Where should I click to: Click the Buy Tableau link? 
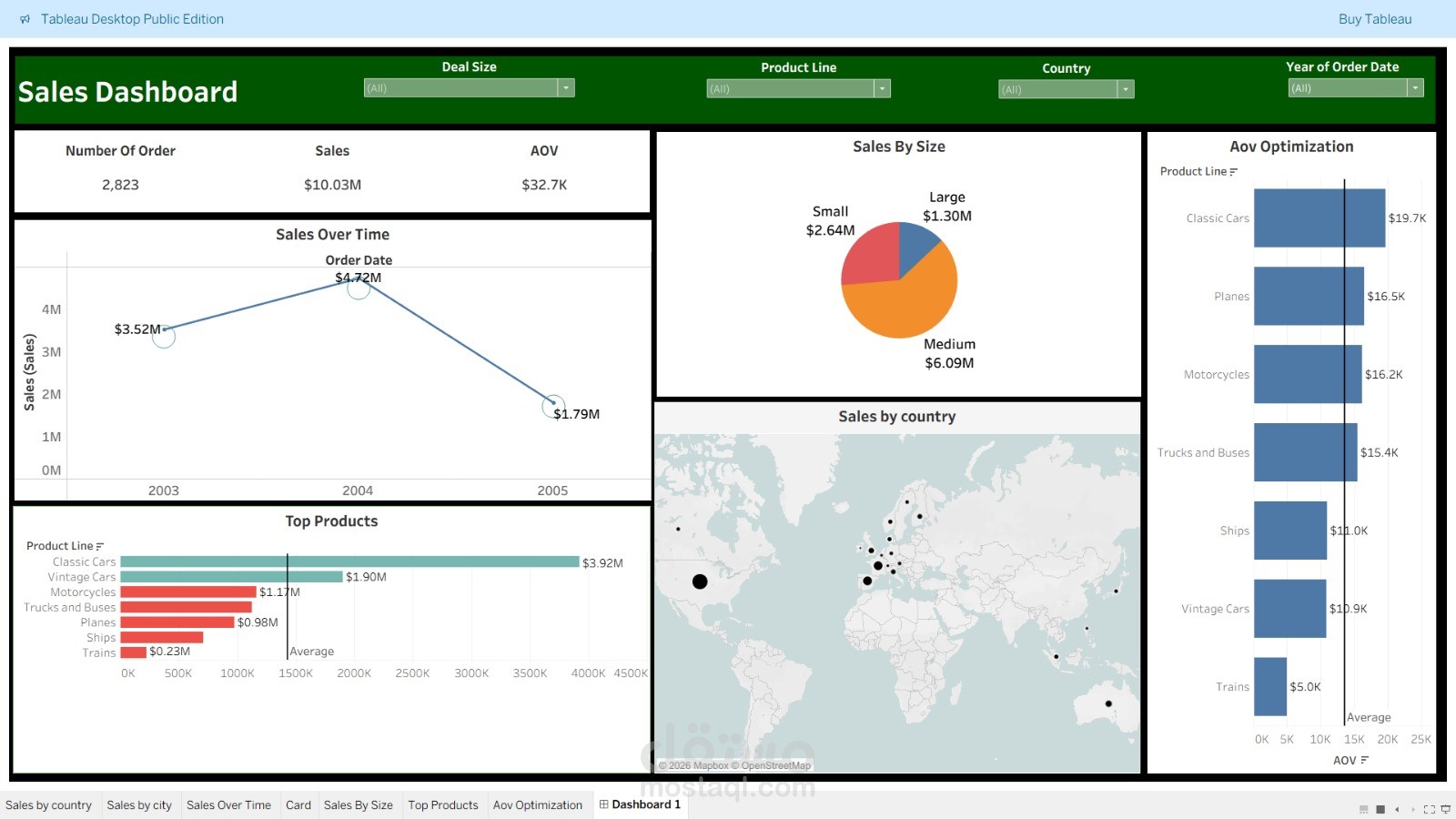point(1374,18)
